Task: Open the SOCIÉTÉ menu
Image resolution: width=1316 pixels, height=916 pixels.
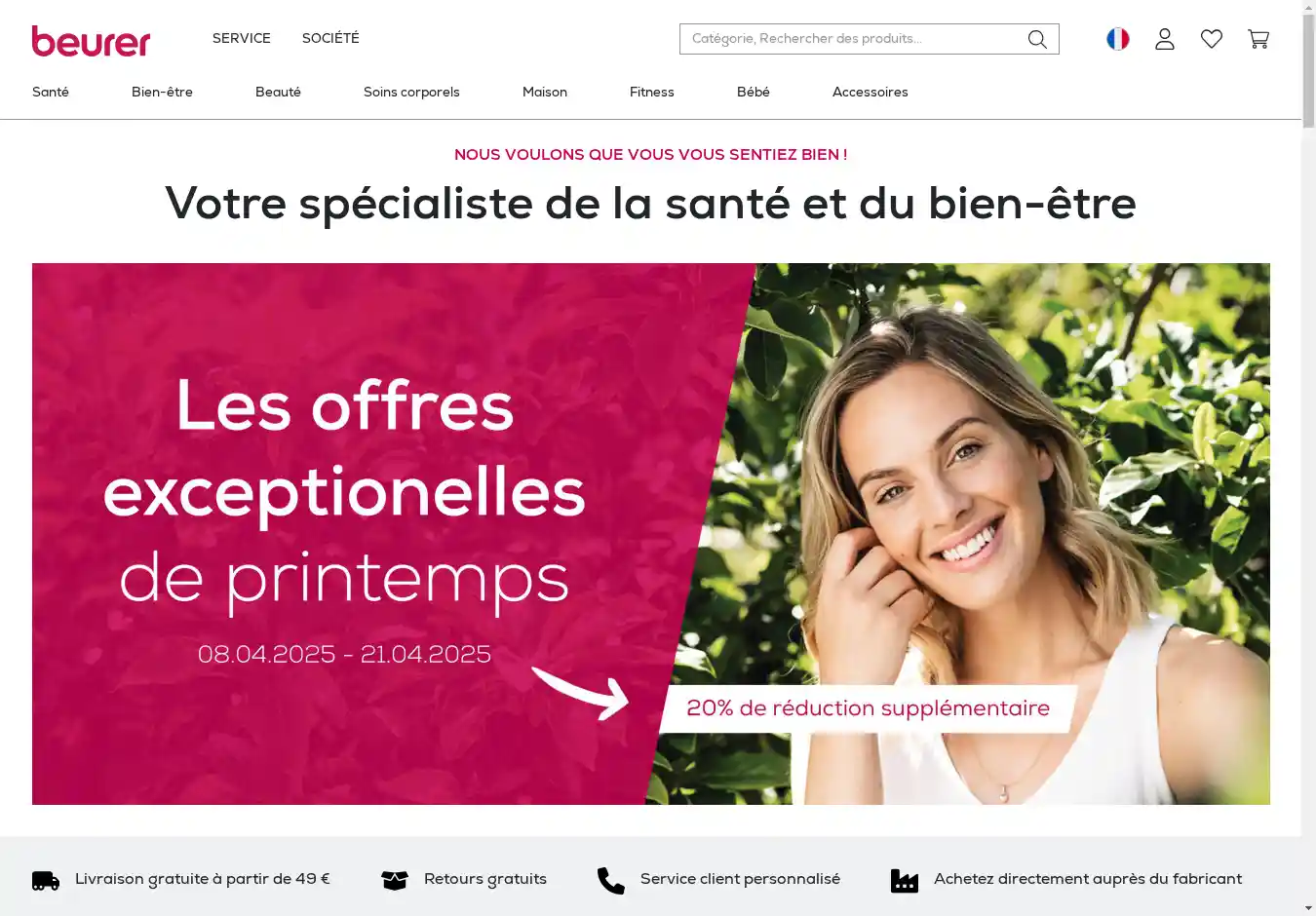Action: [330, 38]
